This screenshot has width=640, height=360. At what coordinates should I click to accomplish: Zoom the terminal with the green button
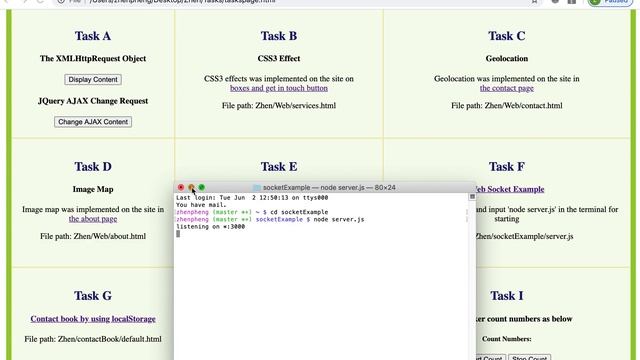[x=202, y=187]
